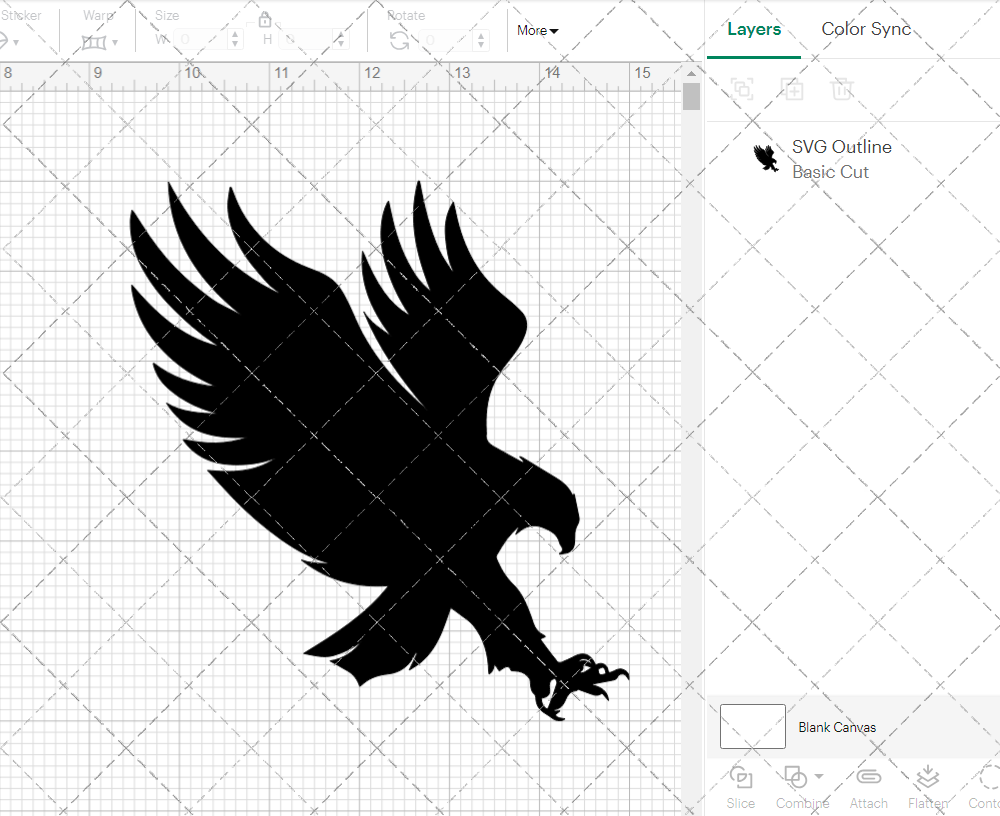Screen dimensions: 1000x816
Task: Increment the Width stepper arrows
Action: [x=235, y=35]
